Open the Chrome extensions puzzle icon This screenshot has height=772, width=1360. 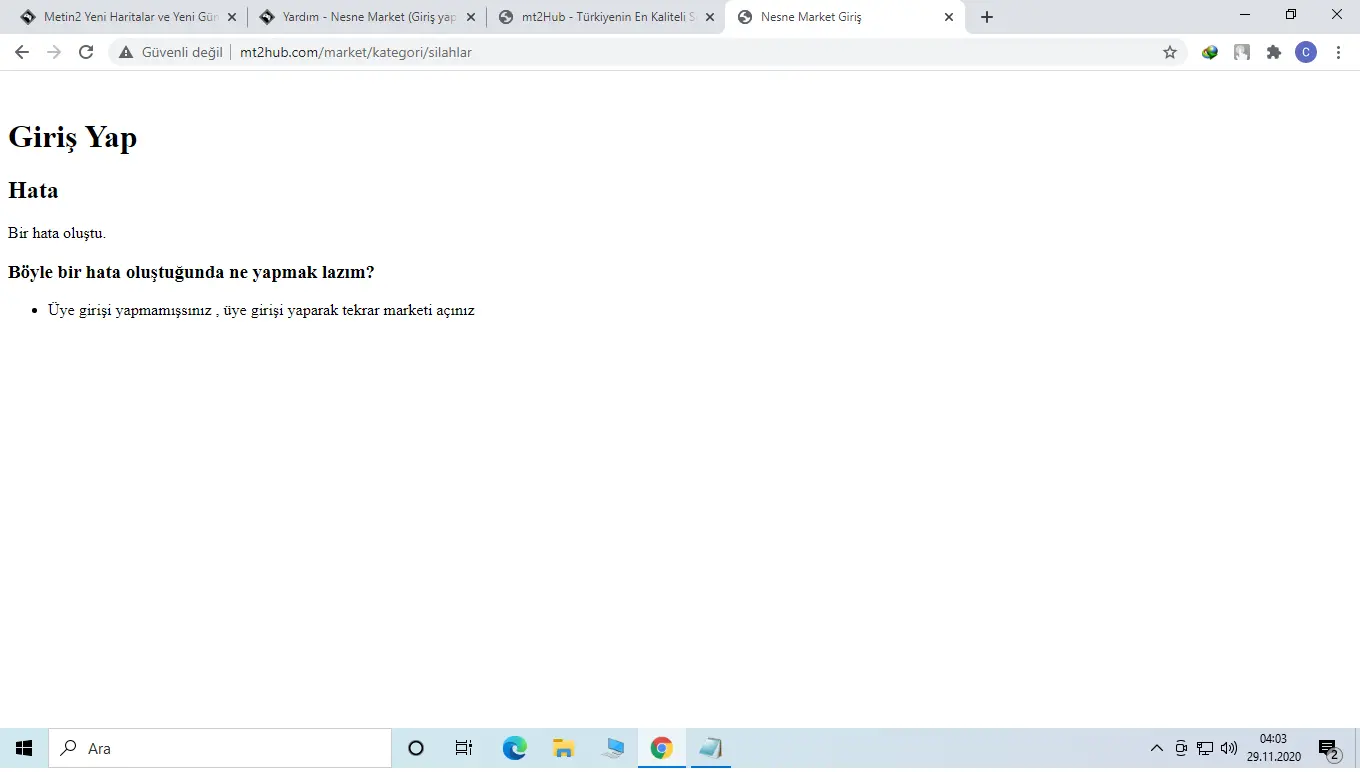(x=1273, y=52)
